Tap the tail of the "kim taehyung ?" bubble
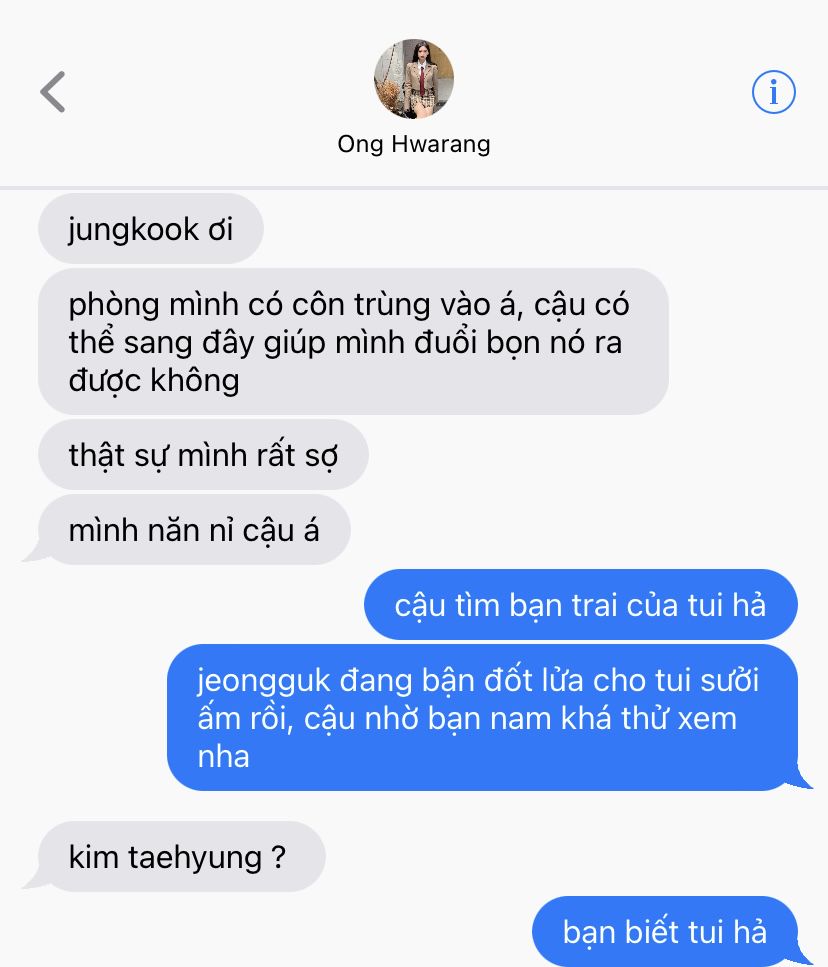The width and height of the screenshot is (828, 967). (x=34, y=883)
